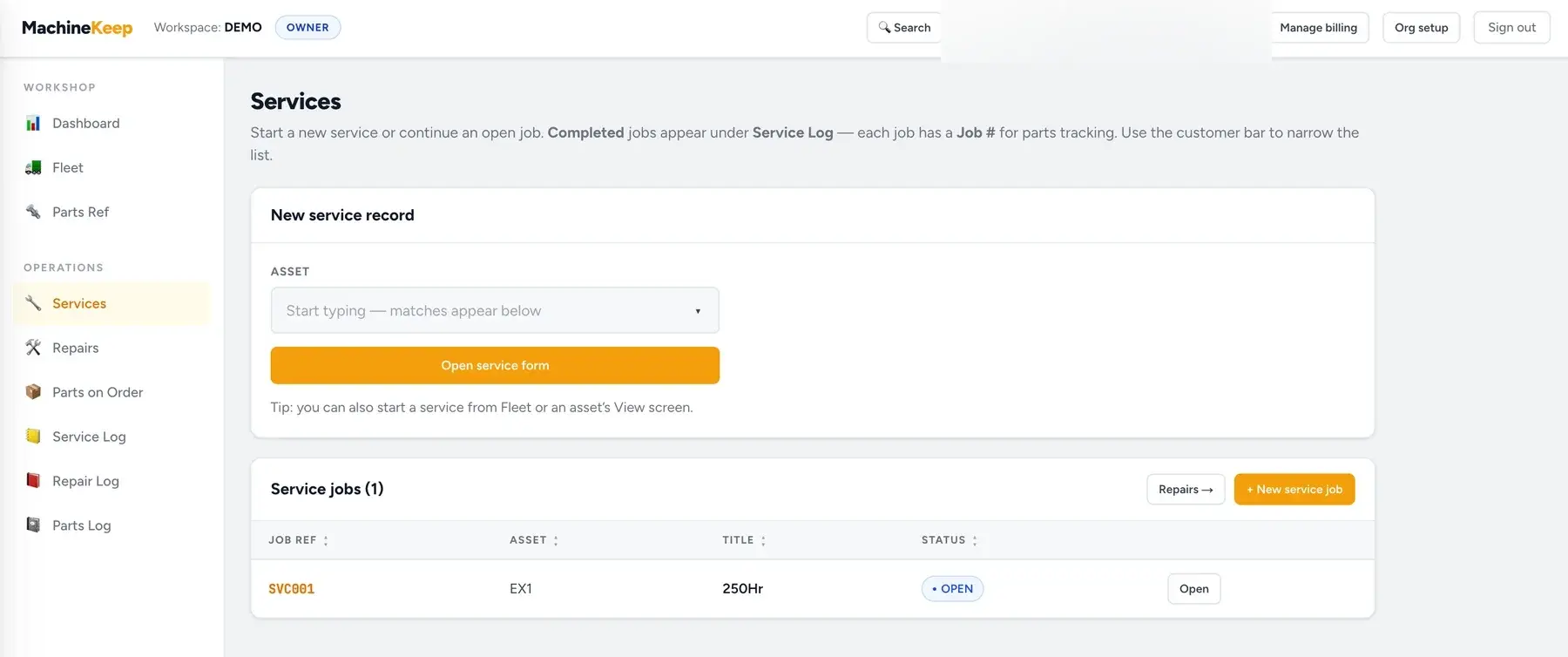
Task: Expand the Asset dropdown arrow
Action: (698, 311)
